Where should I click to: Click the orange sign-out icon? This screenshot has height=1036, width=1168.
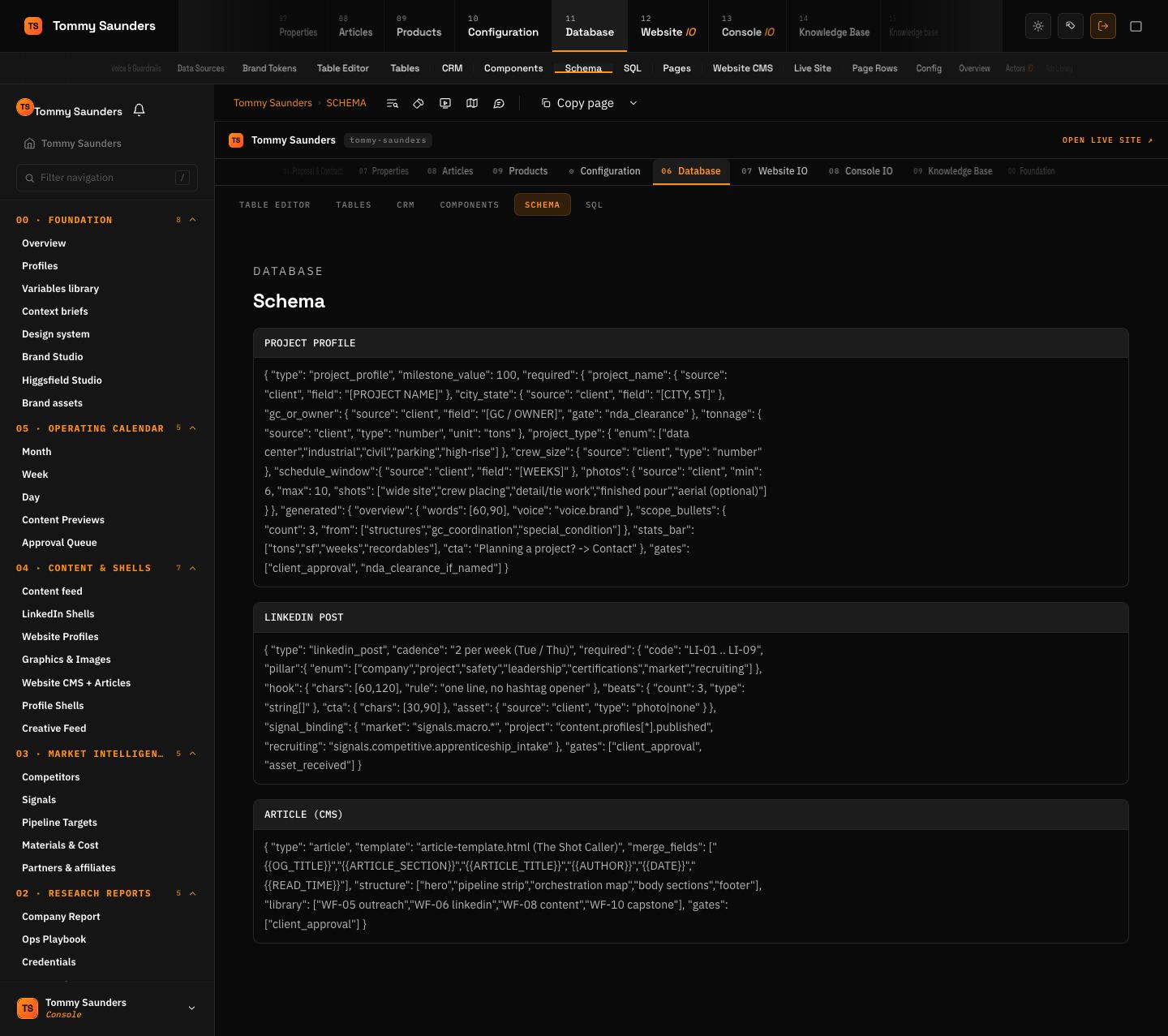click(1103, 26)
